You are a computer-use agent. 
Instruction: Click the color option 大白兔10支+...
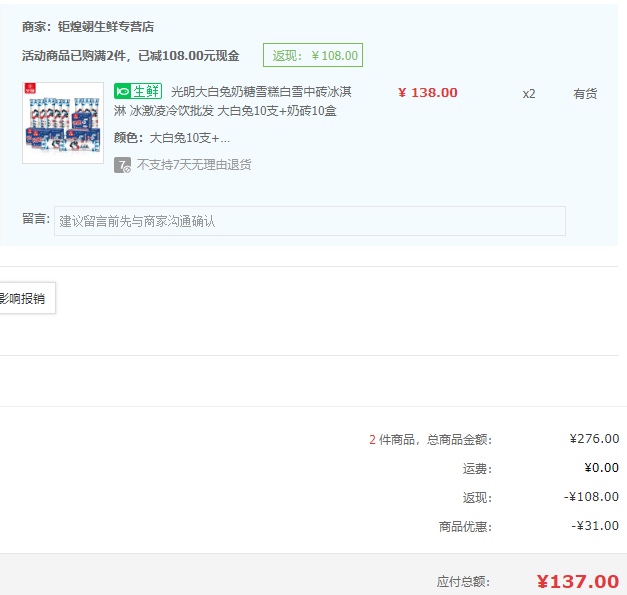click(x=189, y=138)
